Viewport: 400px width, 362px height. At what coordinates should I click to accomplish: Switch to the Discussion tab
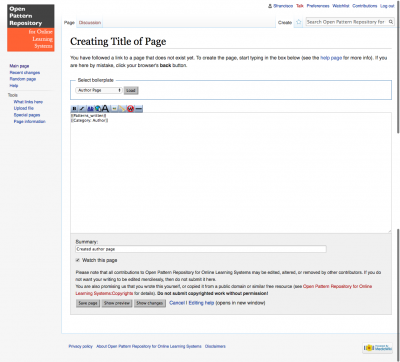(x=90, y=23)
